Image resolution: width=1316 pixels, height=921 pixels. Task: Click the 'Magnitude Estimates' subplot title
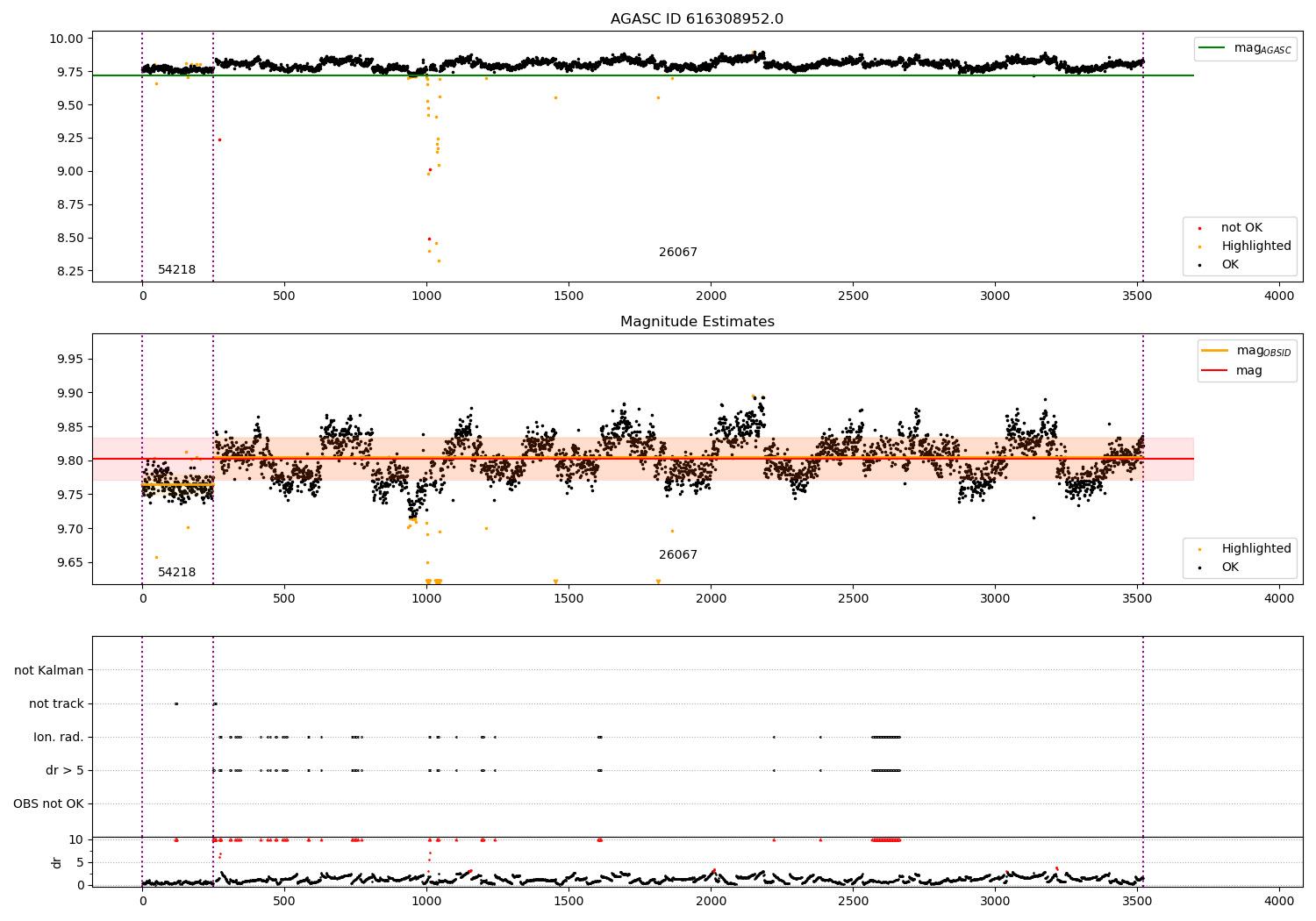pyautogui.click(x=697, y=322)
